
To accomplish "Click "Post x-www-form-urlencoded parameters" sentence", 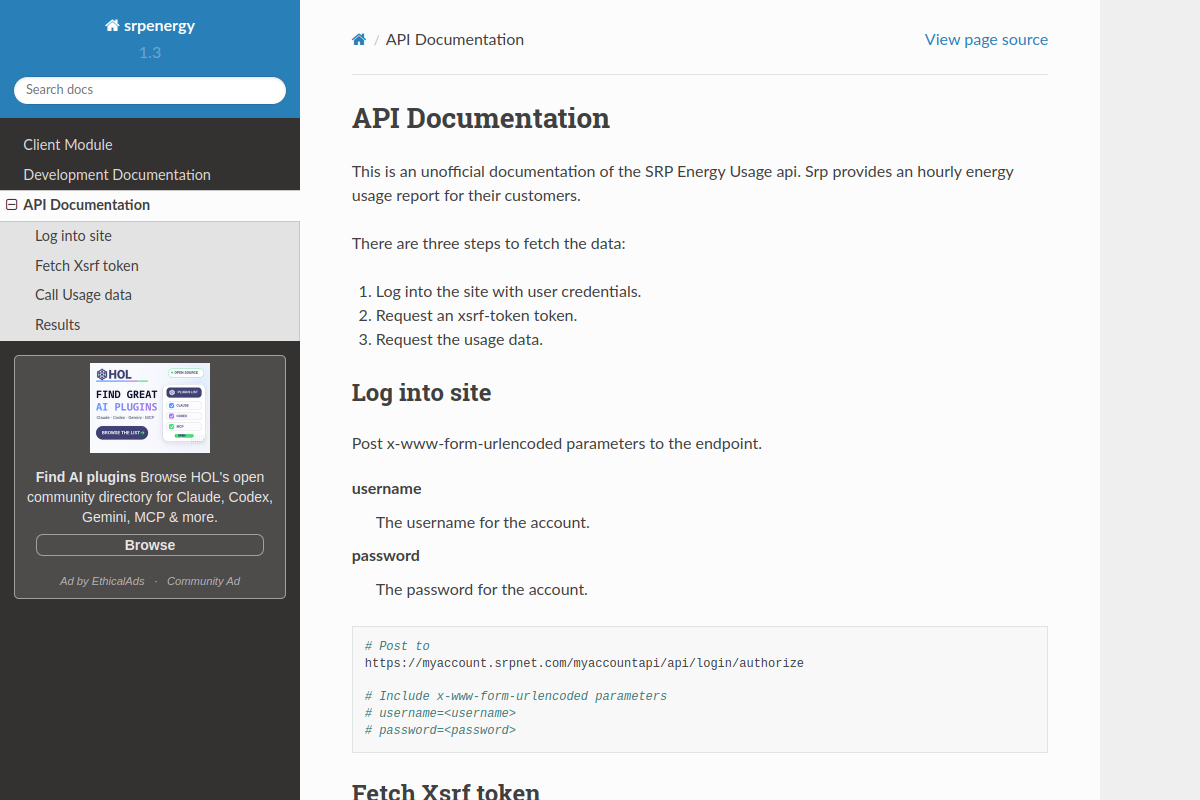I will click(557, 443).
